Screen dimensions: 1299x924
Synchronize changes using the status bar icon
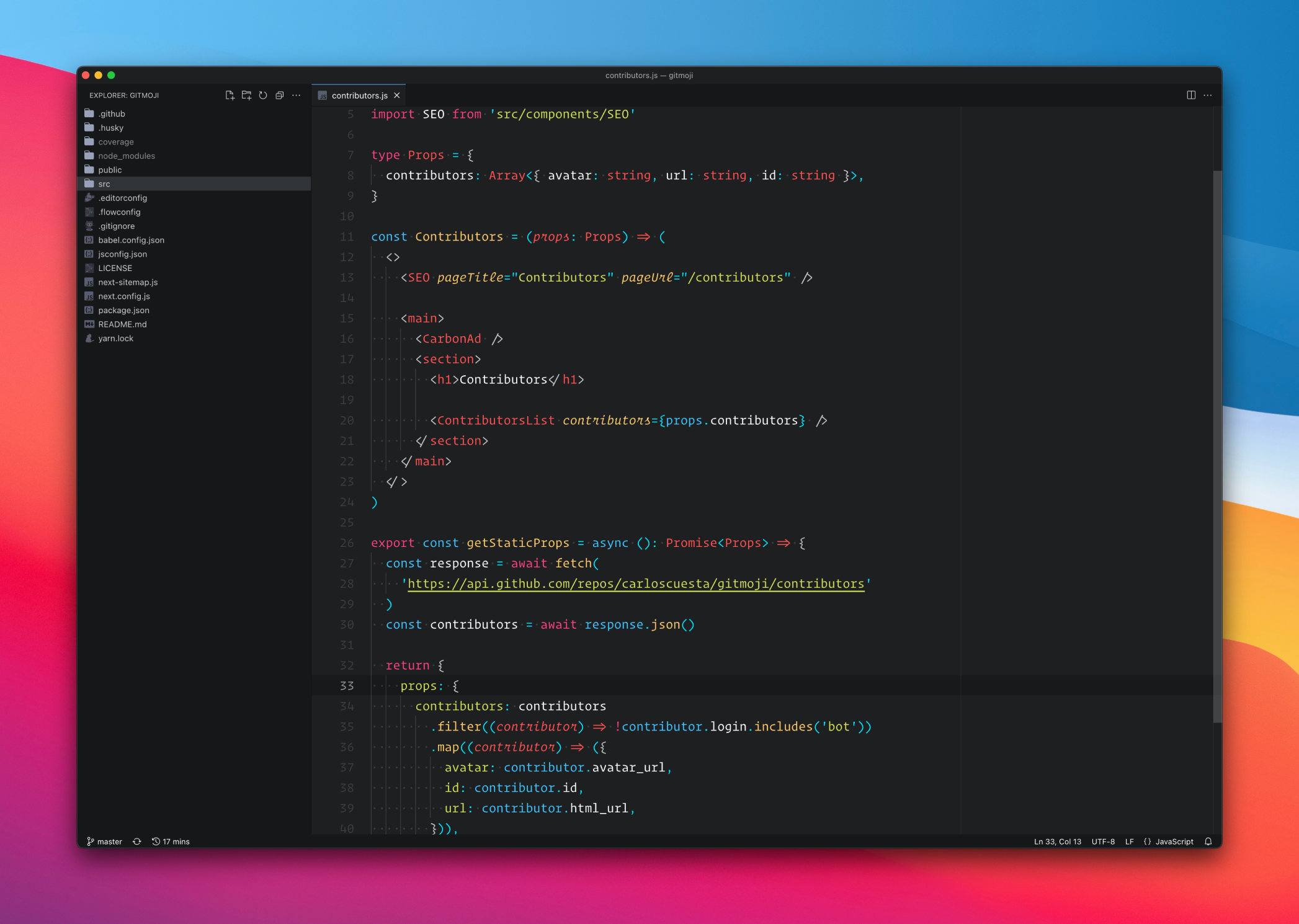pos(137,842)
